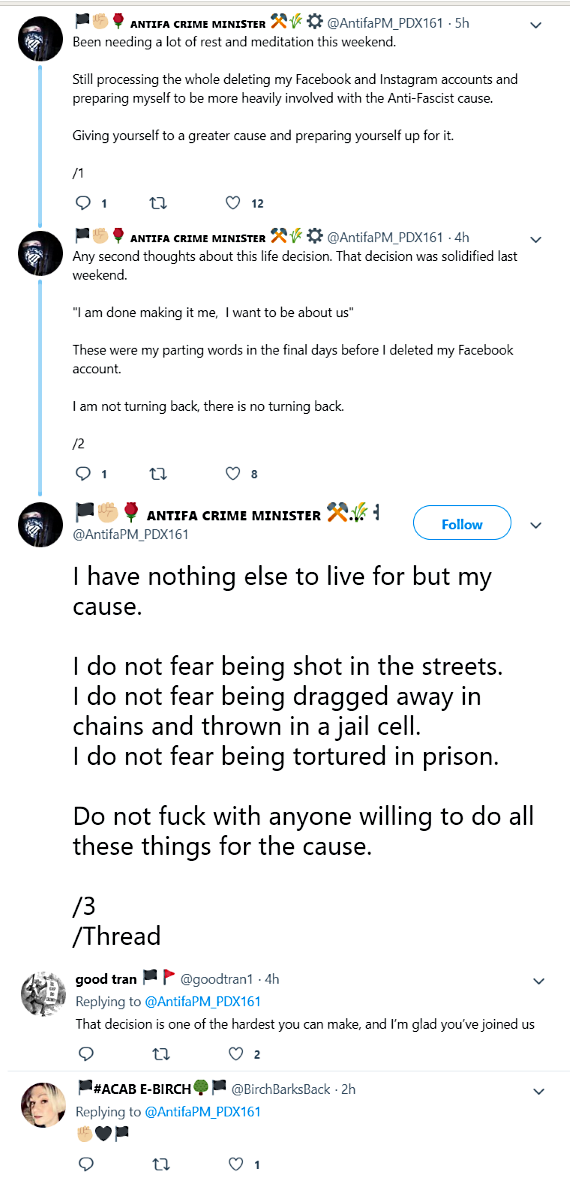570x1184 pixels.
Task: Retweet the first tweet in the thread
Action: click(159, 203)
